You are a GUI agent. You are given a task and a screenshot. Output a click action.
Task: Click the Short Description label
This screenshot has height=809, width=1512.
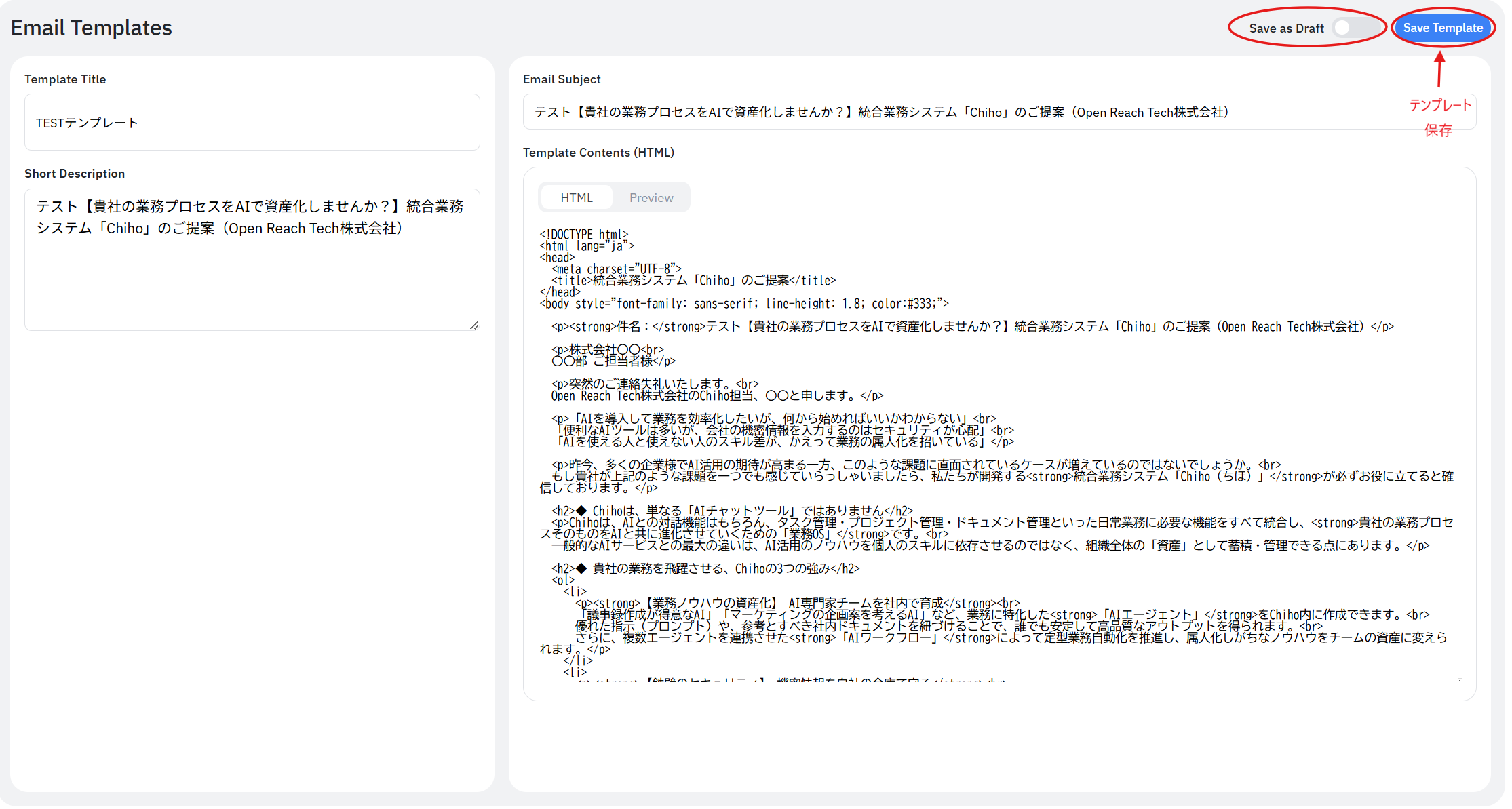point(75,174)
